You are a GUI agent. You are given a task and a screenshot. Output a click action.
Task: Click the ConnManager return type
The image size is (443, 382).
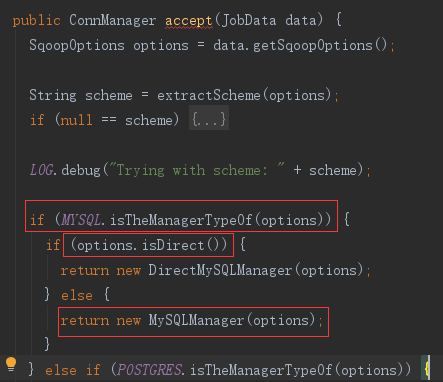pyautogui.click(x=112, y=20)
